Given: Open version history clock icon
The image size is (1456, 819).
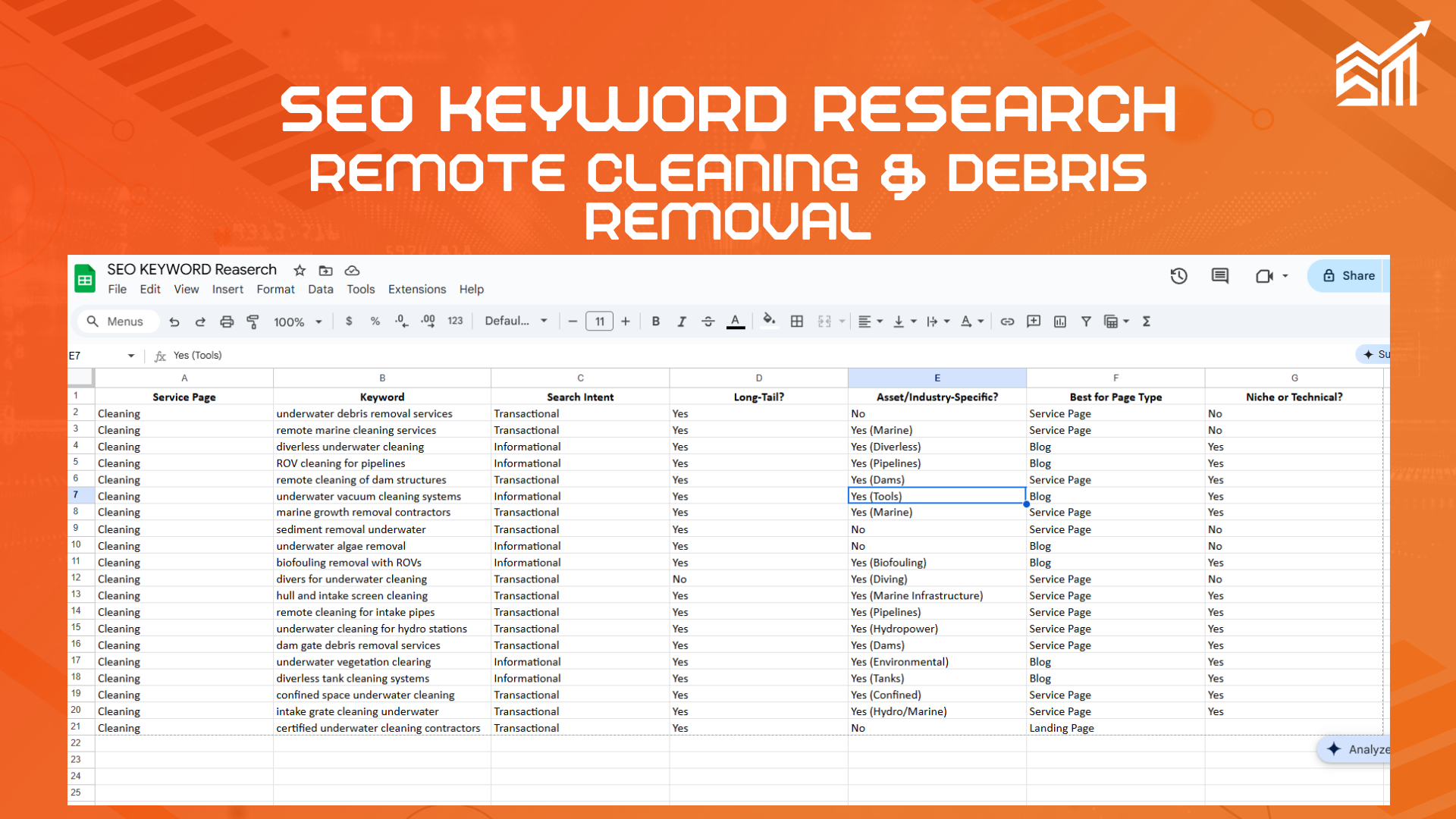Looking at the screenshot, I should click(x=1178, y=276).
